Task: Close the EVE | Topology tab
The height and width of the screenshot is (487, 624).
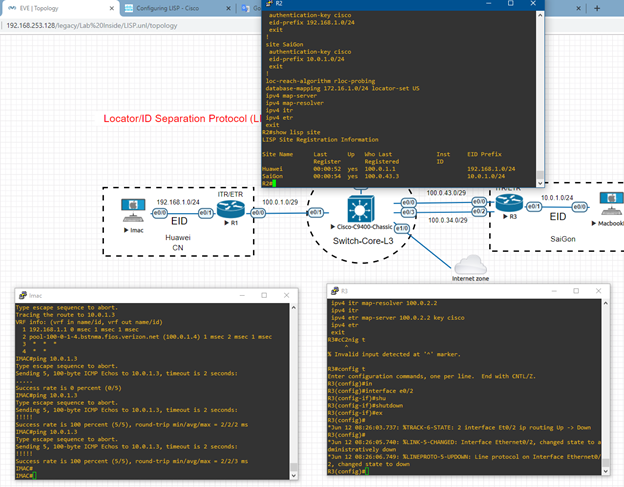Action: (x=112, y=8)
